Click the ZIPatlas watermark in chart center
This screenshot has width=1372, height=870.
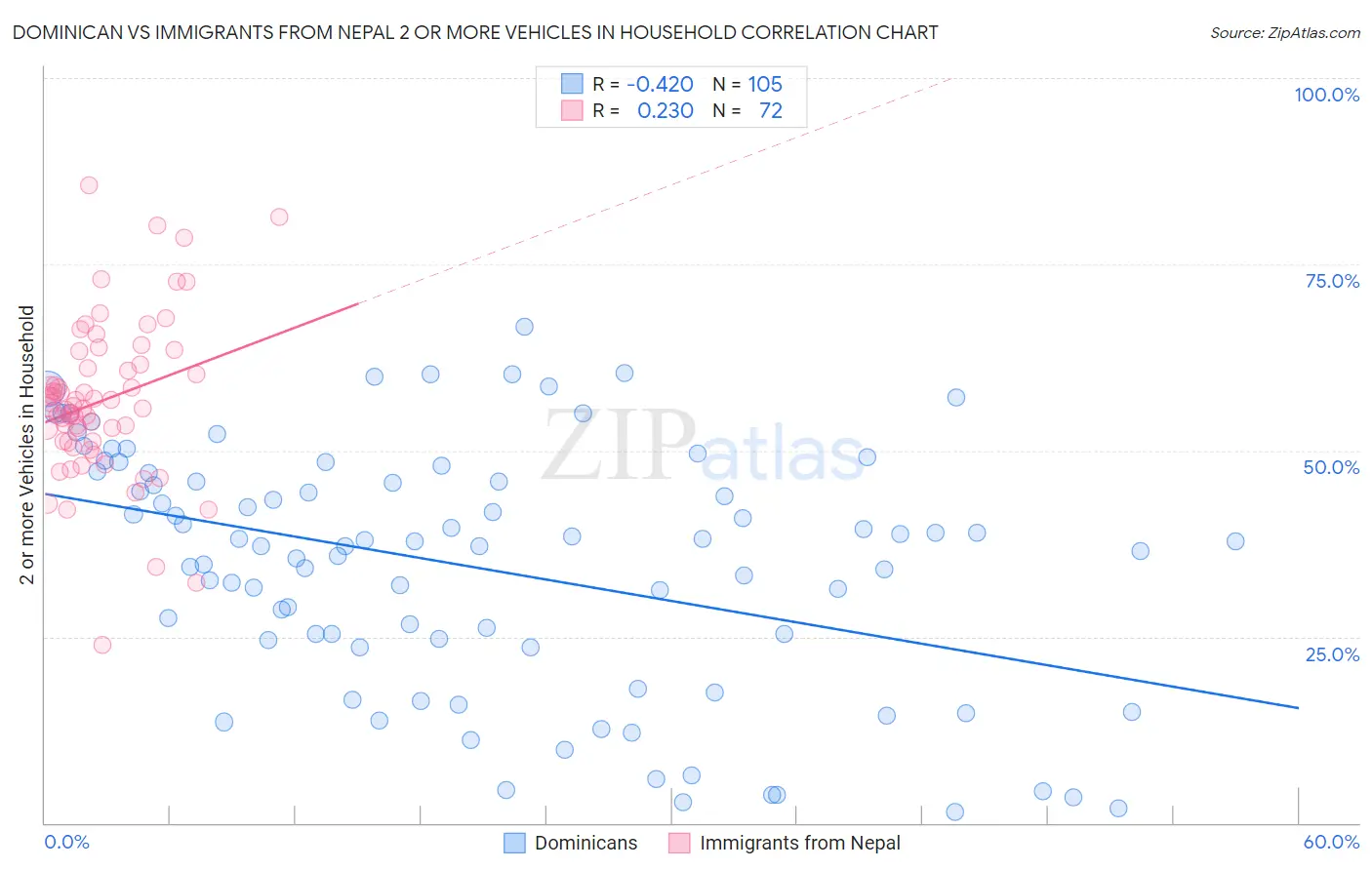coord(703,448)
